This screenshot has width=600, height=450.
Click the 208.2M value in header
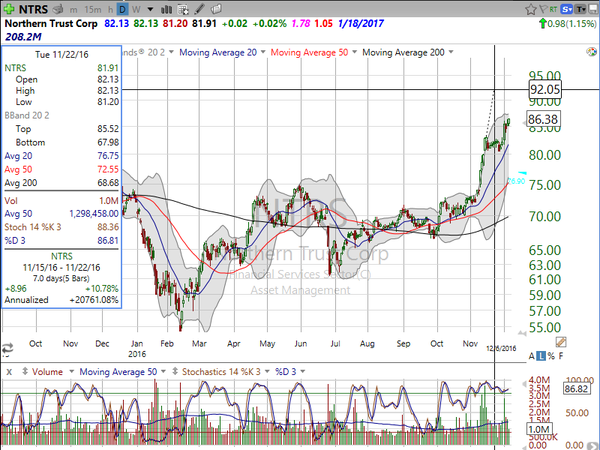pos(23,37)
